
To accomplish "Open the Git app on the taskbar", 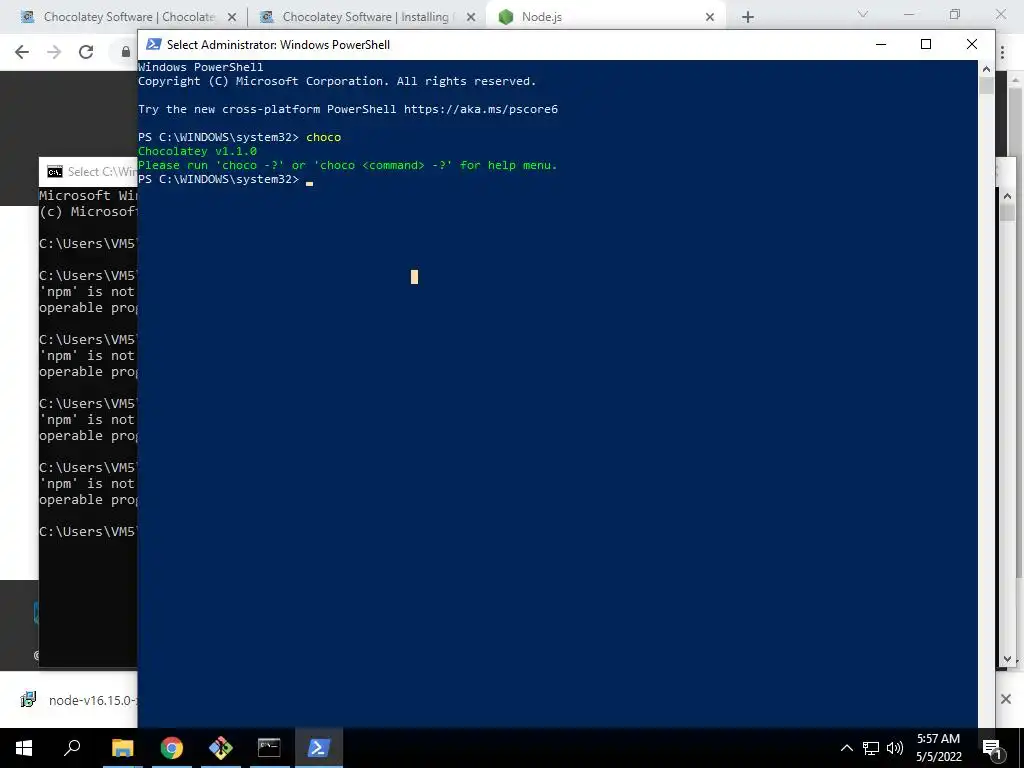I will click(221, 748).
